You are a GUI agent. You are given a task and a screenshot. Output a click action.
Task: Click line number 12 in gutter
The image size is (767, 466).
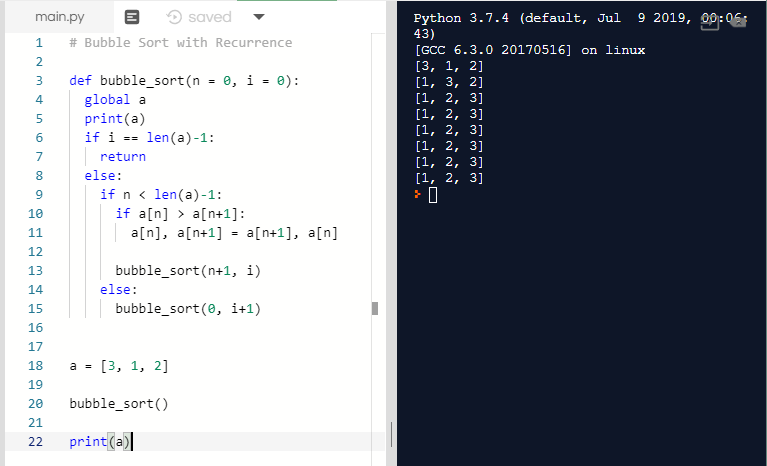[x=35, y=252]
